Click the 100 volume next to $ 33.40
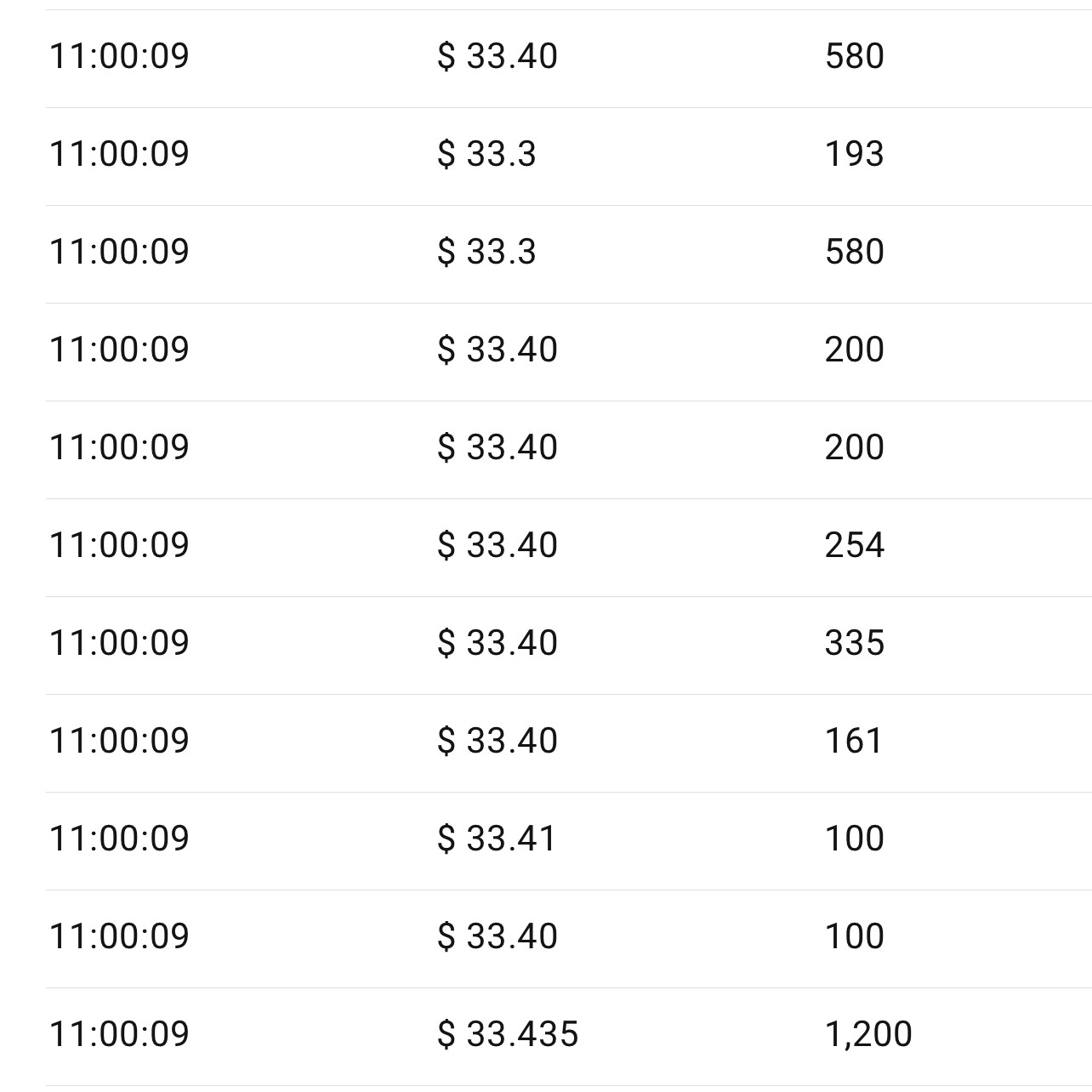Image resolution: width=1092 pixels, height=1092 pixels. pos(854,936)
